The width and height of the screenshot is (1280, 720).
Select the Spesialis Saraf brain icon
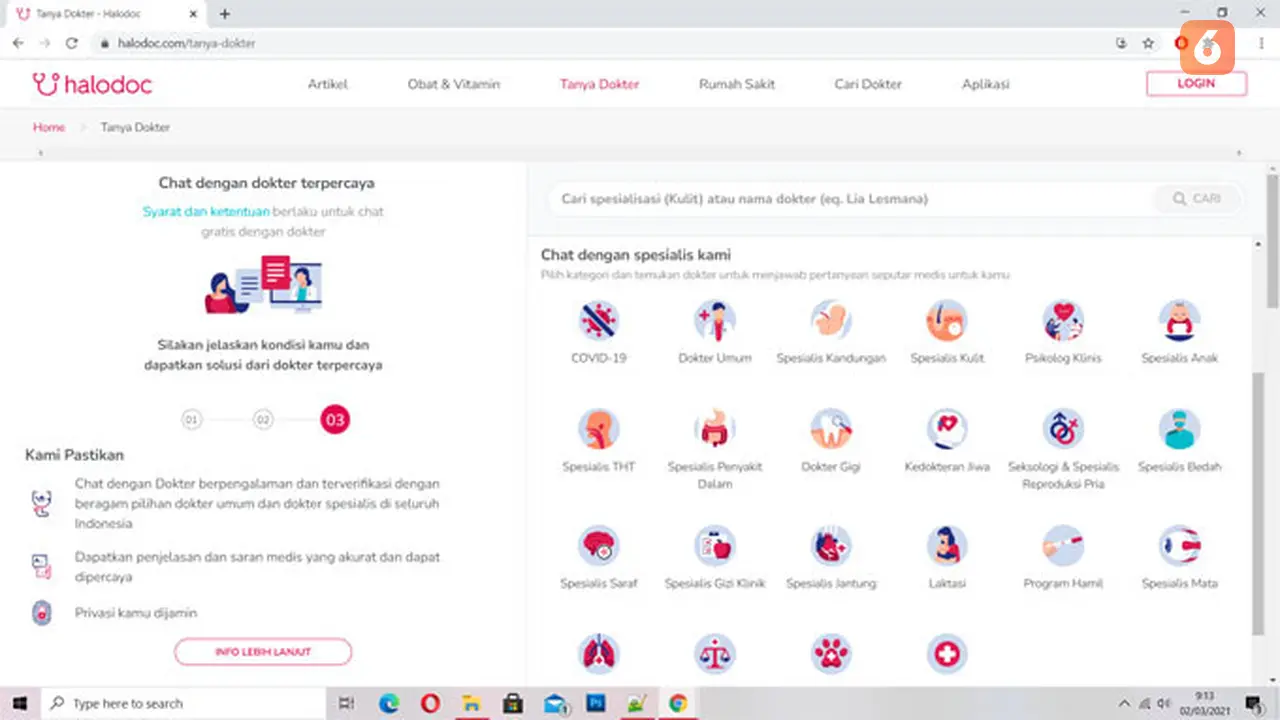[x=598, y=546]
